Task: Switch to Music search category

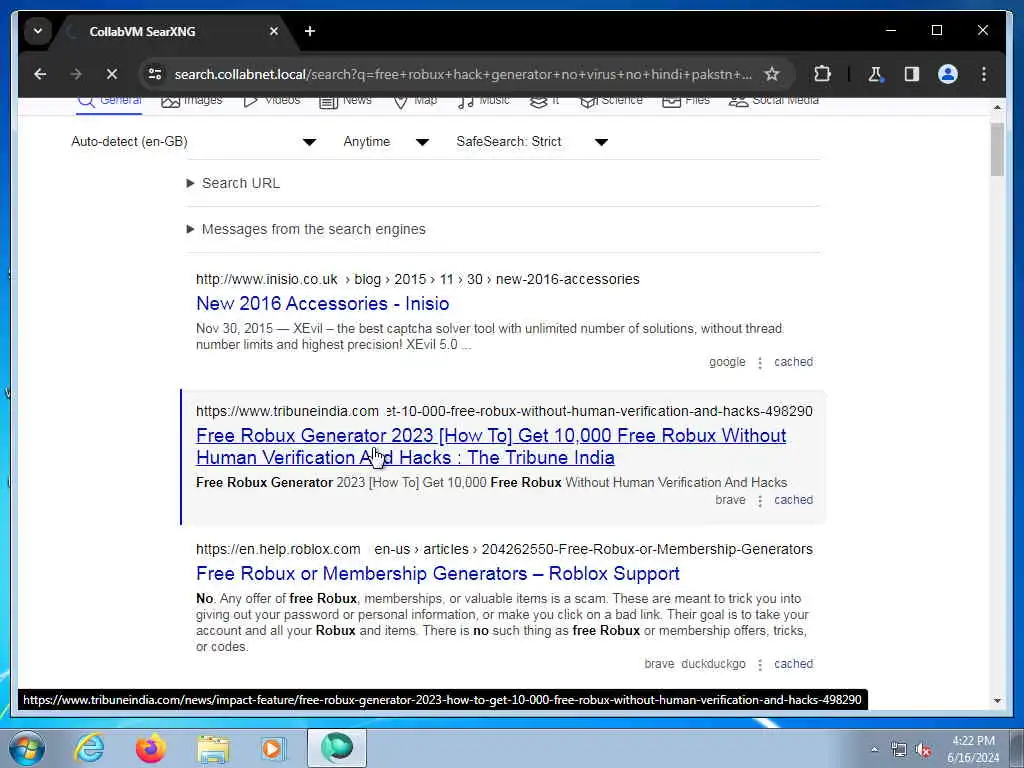Action: [484, 101]
